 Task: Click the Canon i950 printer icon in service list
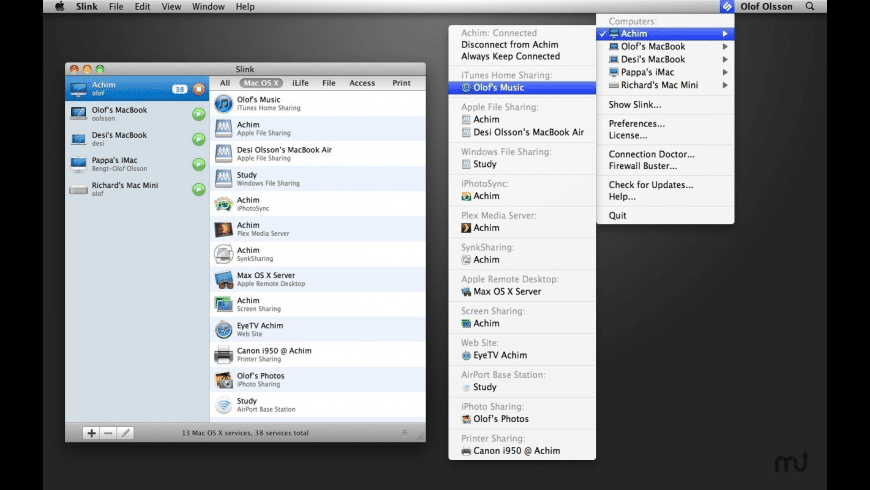tap(224, 354)
